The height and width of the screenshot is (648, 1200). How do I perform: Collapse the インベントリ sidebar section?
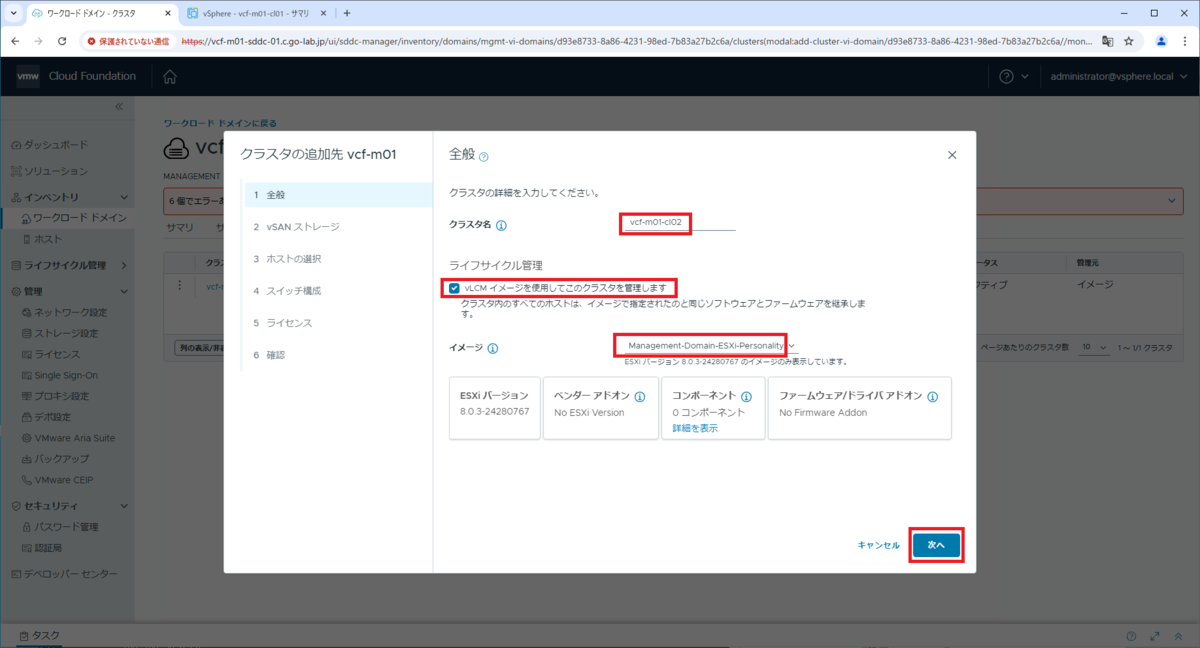coord(124,198)
